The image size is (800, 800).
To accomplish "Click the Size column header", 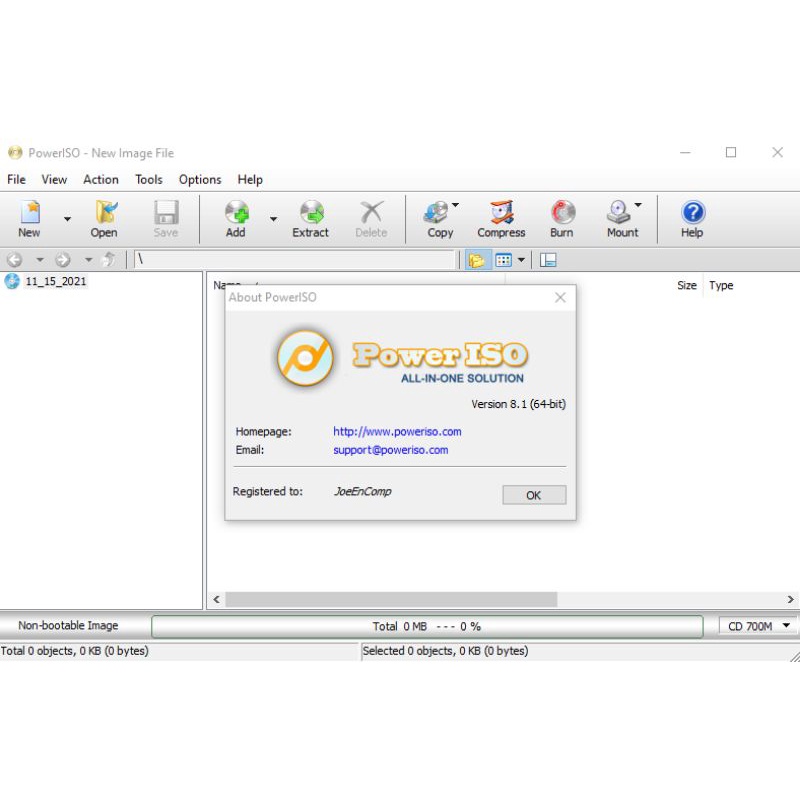I will (687, 286).
